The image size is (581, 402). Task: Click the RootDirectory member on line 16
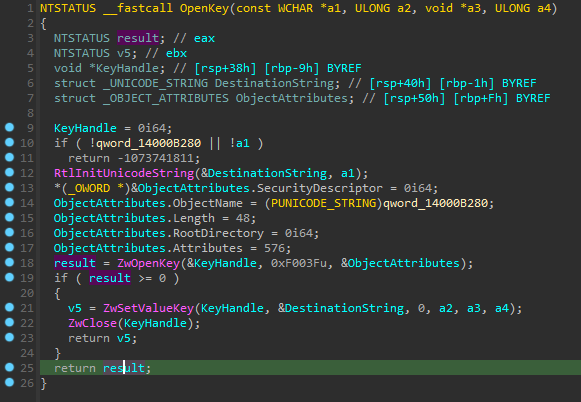pyautogui.click(x=218, y=233)
